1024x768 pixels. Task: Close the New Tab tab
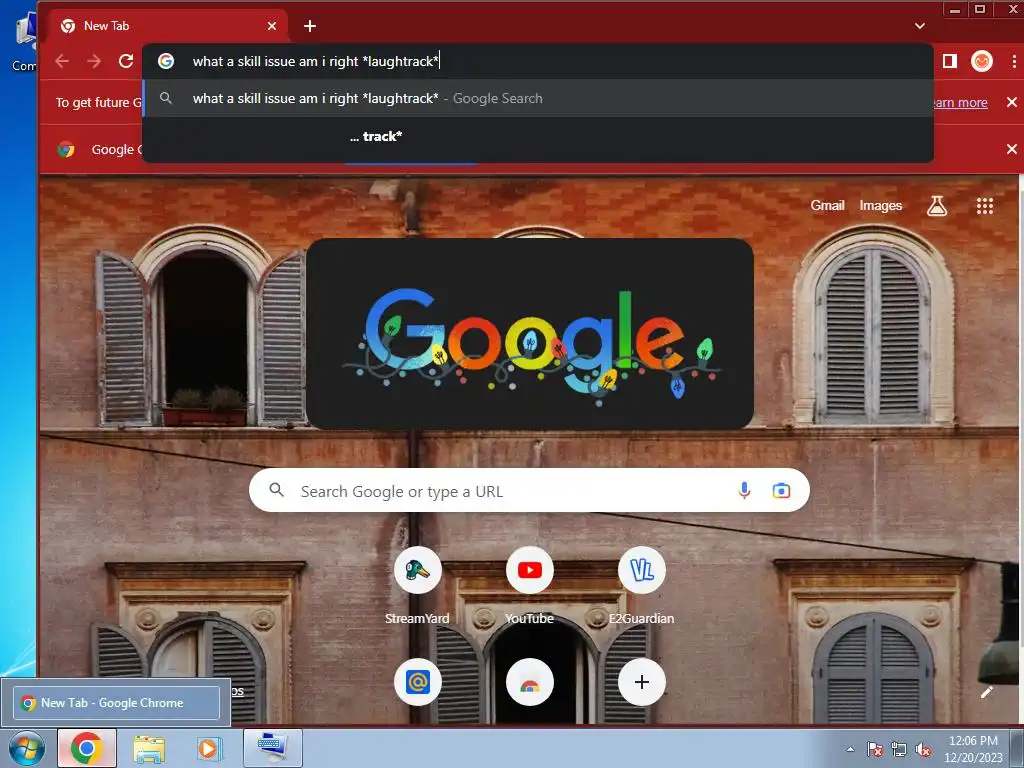pyautogui.click(x=272, y=26)
